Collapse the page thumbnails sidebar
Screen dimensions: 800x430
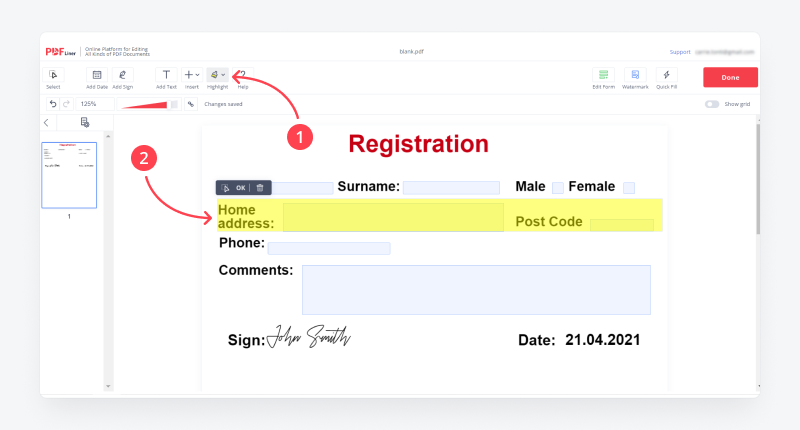point(46,122)
